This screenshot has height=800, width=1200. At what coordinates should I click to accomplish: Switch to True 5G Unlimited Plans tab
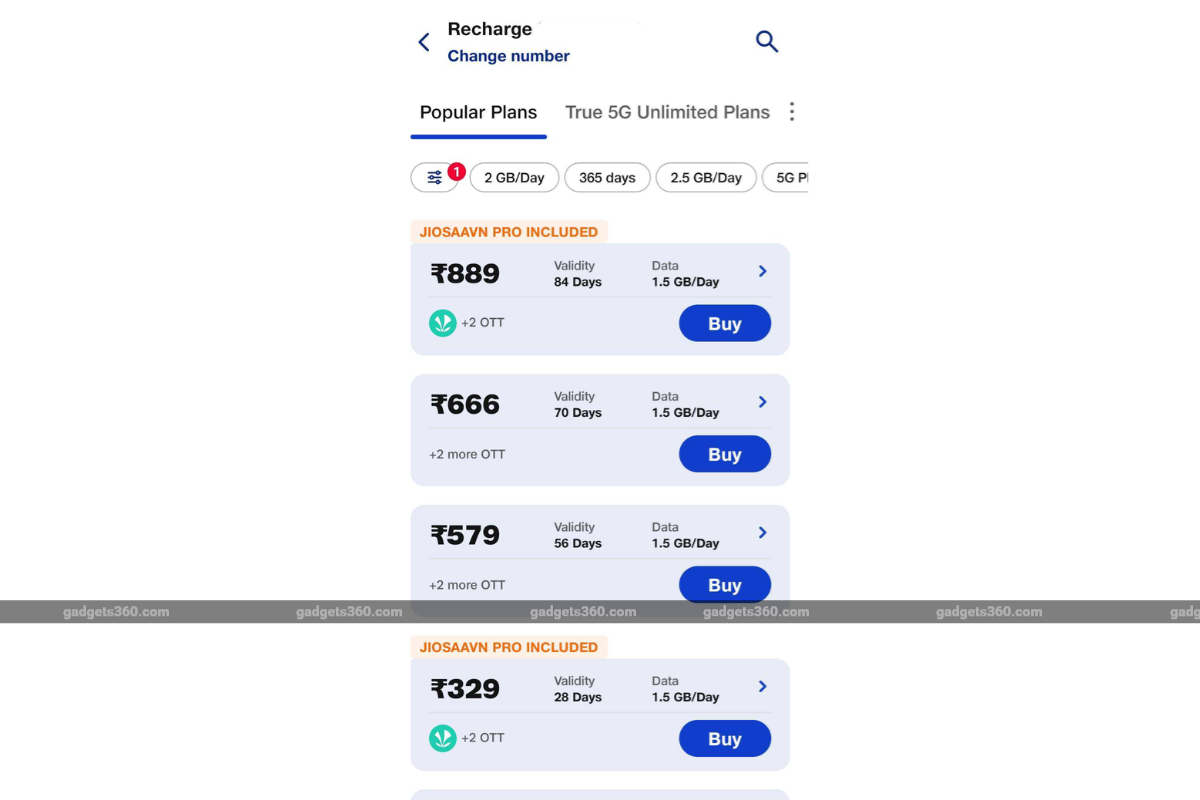[667, 112]
